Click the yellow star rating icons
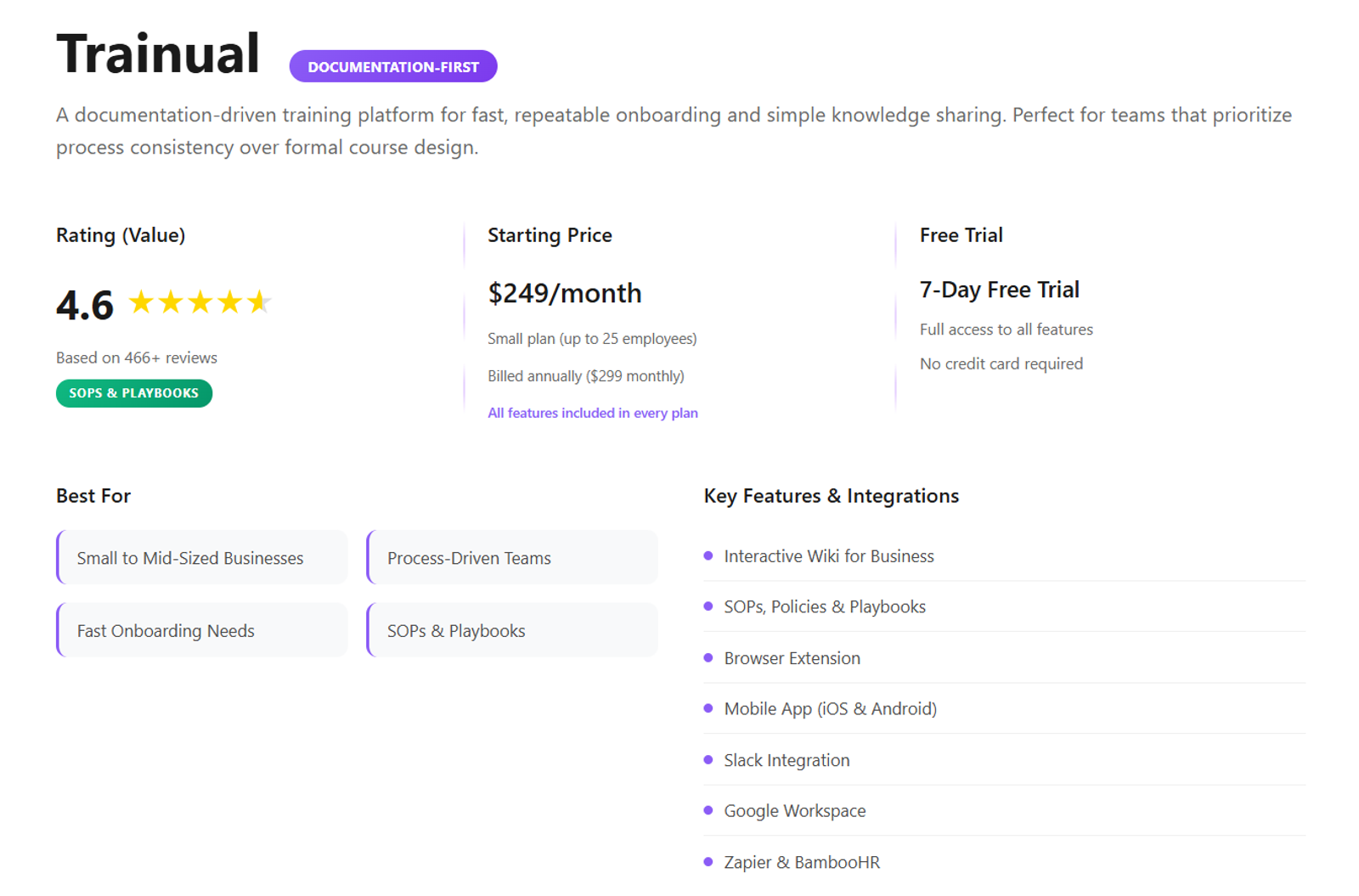Viewport: 1359px width, 896px height. (x=200, y=301)
